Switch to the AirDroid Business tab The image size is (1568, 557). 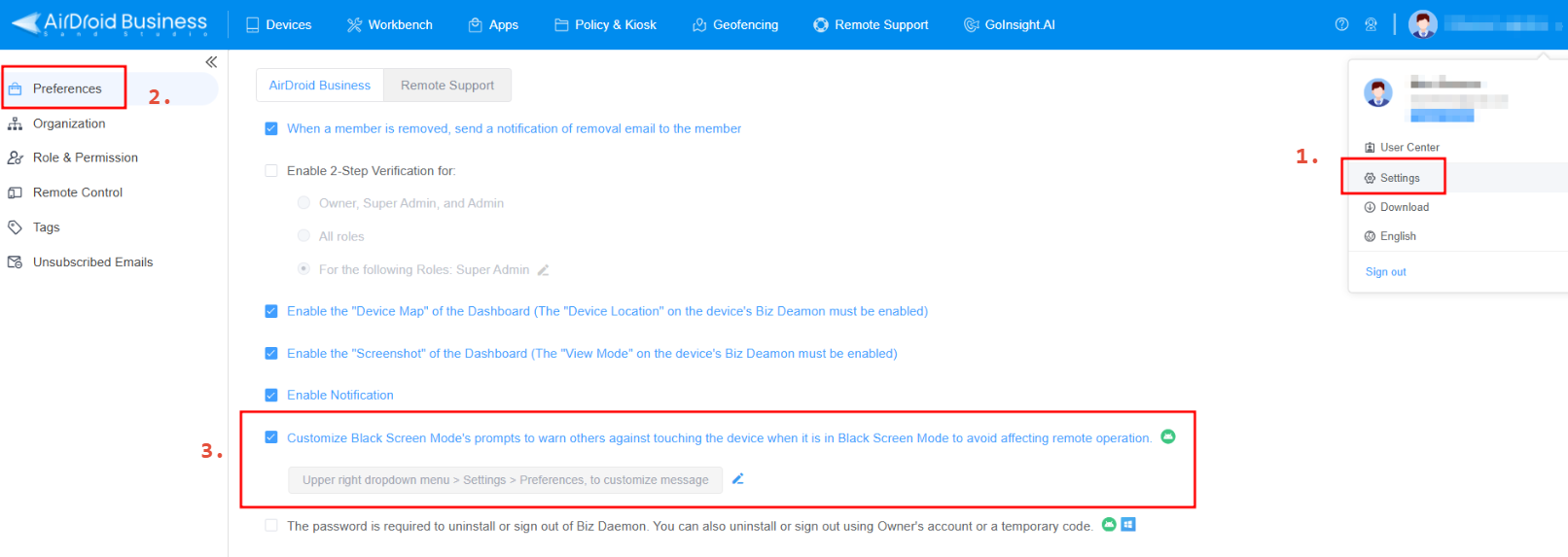[x=320, y=86]
